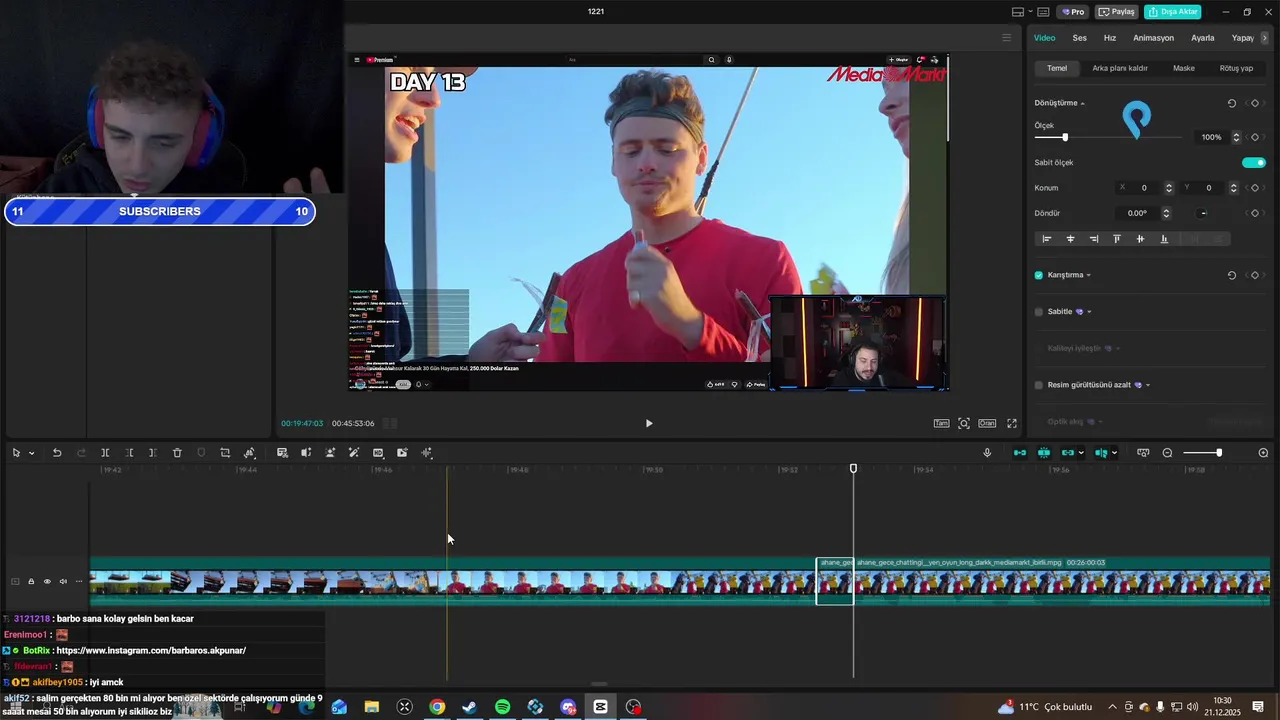Click the Dışa Aktar export button
Screen dimensions: 1280x720
click(x=1172, y=12)
